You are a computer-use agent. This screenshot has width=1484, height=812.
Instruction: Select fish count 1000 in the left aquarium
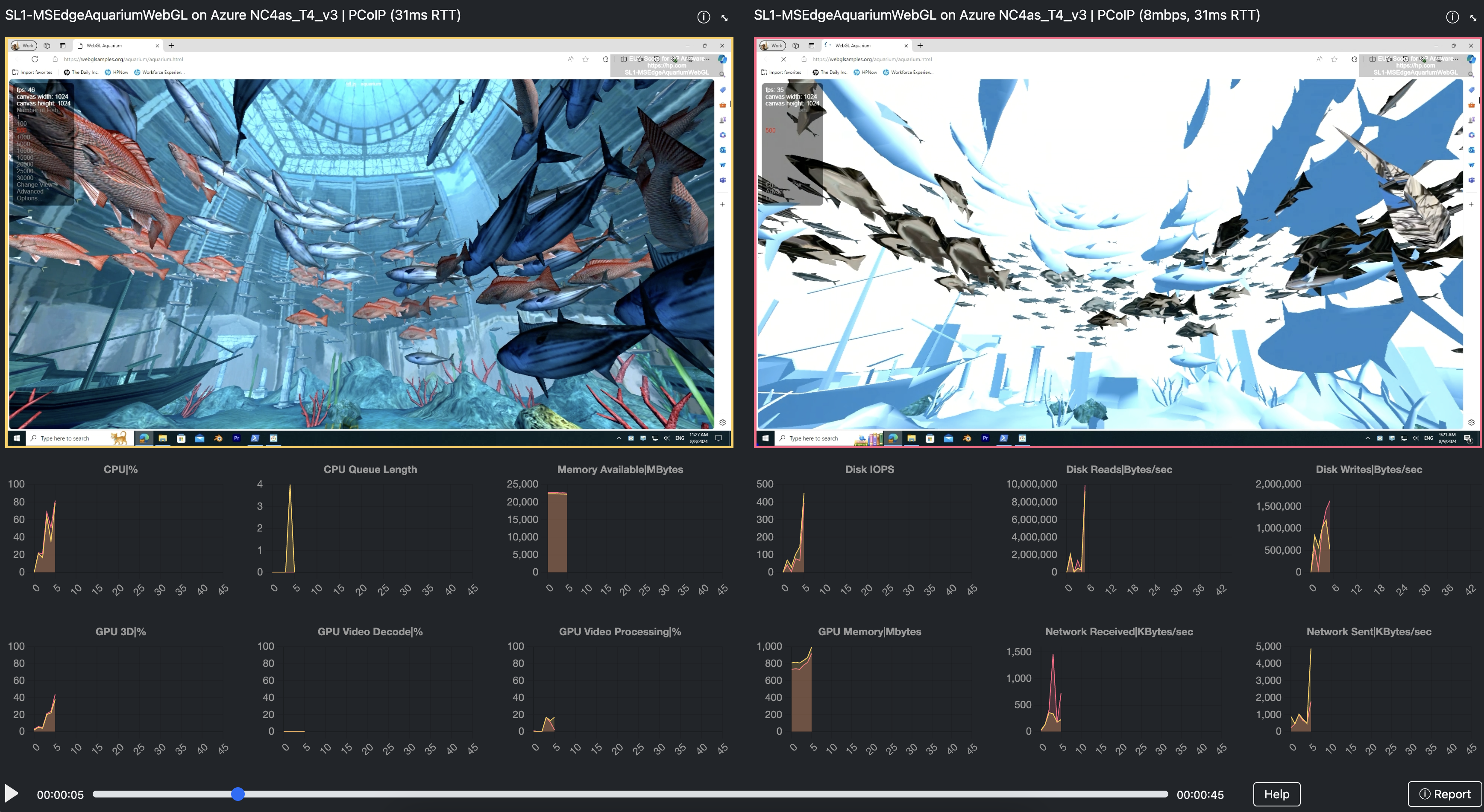click(x=23, y=137)
